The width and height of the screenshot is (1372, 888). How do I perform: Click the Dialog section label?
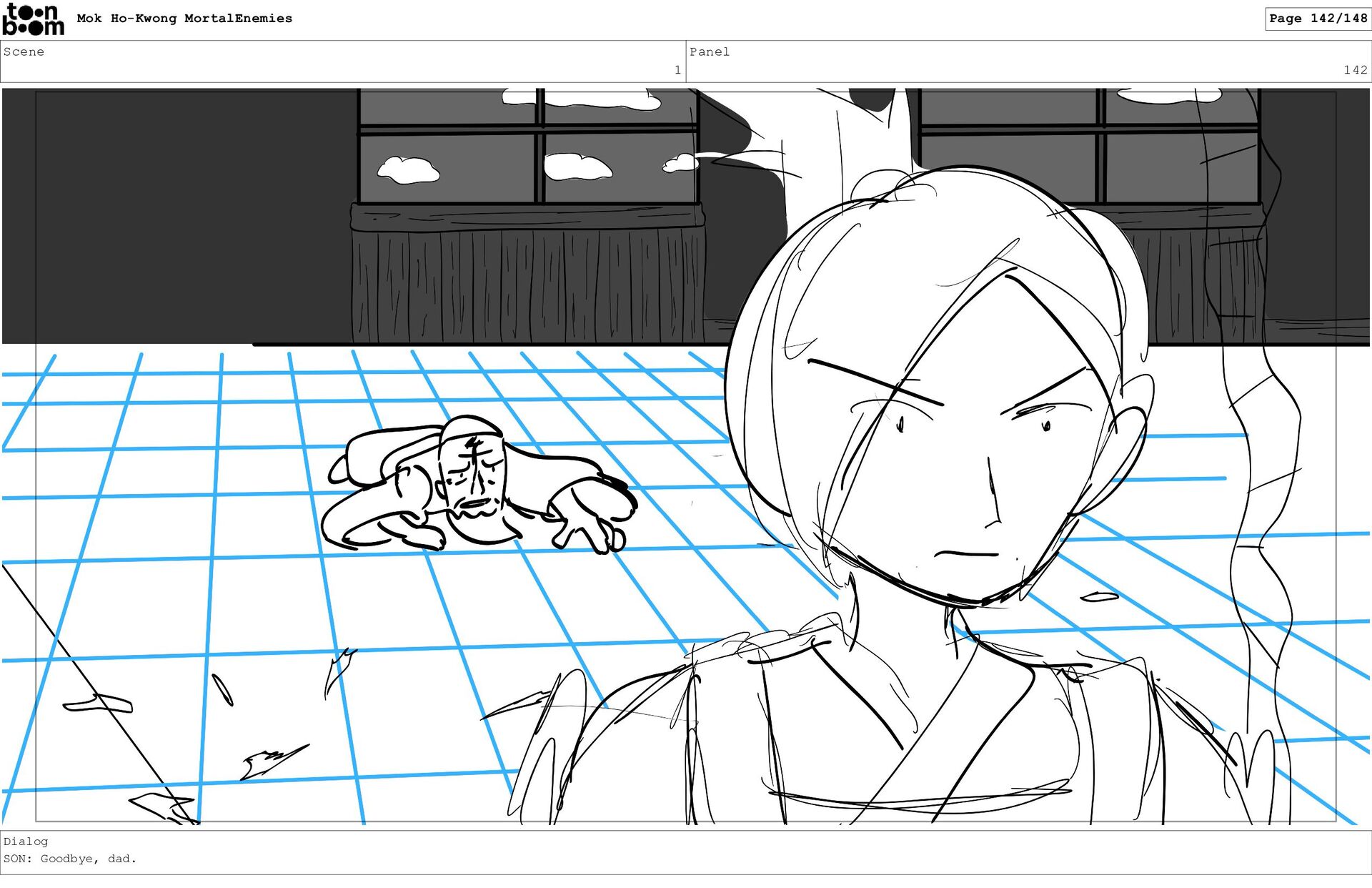[26, 842]
